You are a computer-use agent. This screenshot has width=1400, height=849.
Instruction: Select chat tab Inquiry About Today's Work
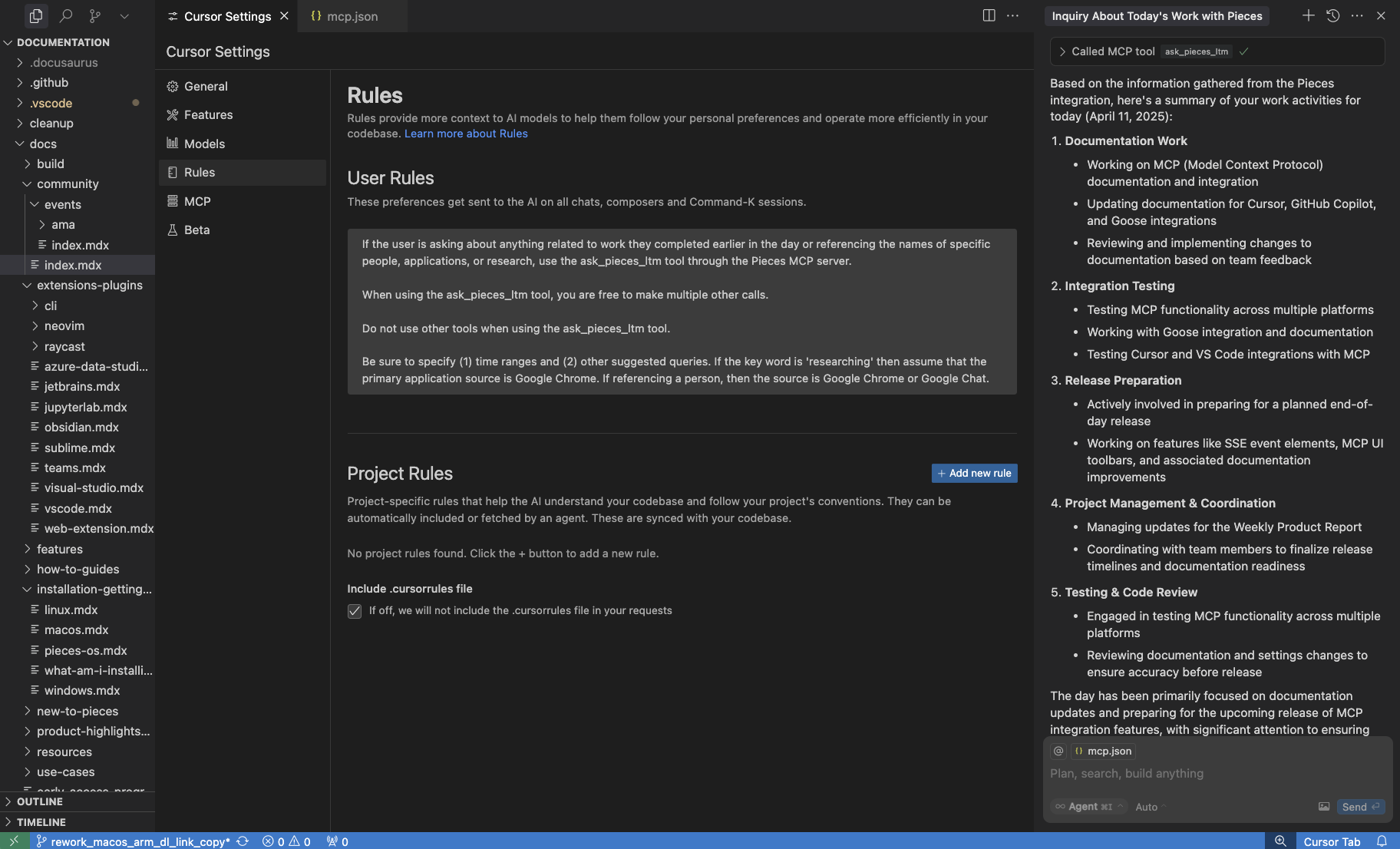(1157, 16)
